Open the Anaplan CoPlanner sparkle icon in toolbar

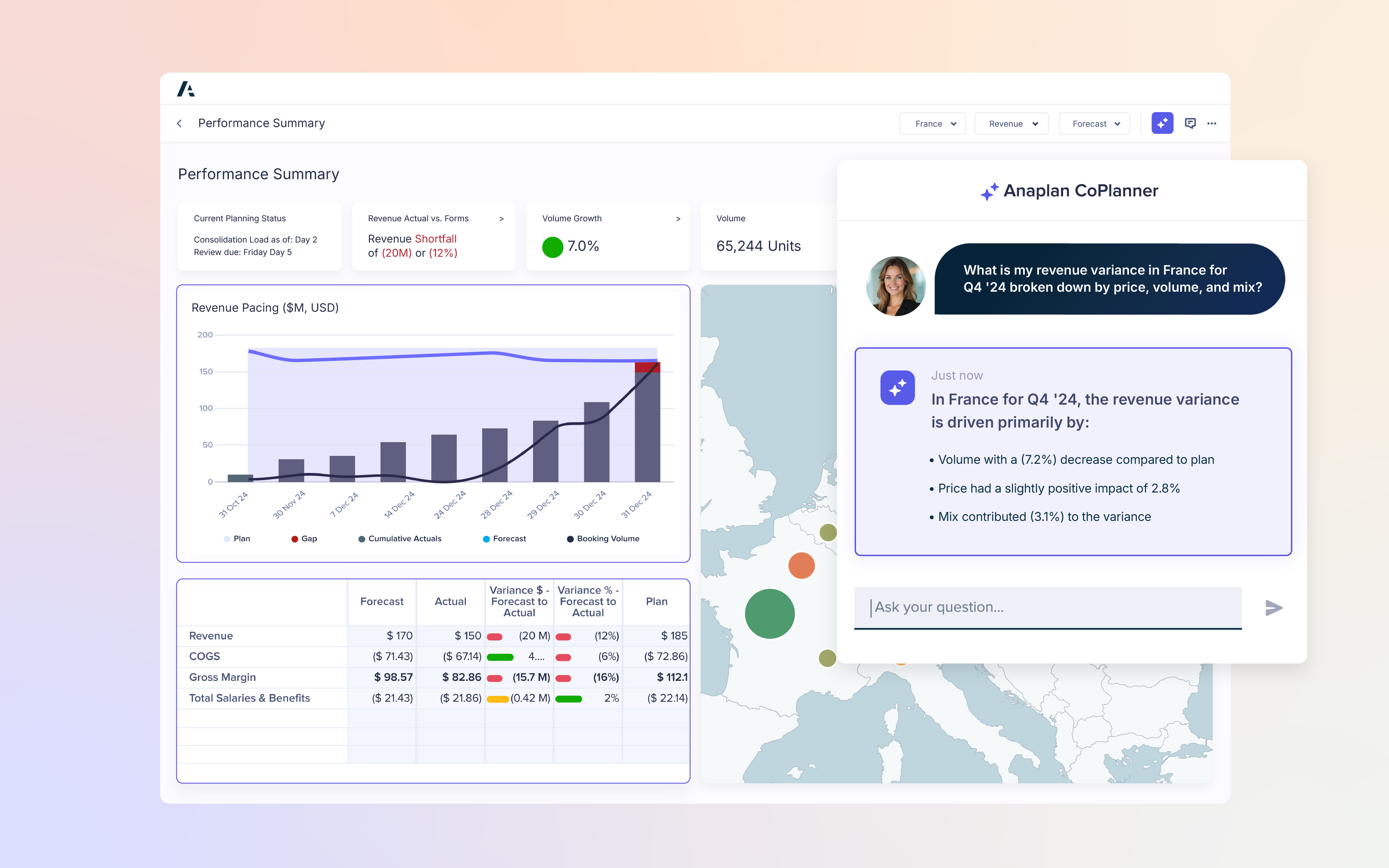1162,123
